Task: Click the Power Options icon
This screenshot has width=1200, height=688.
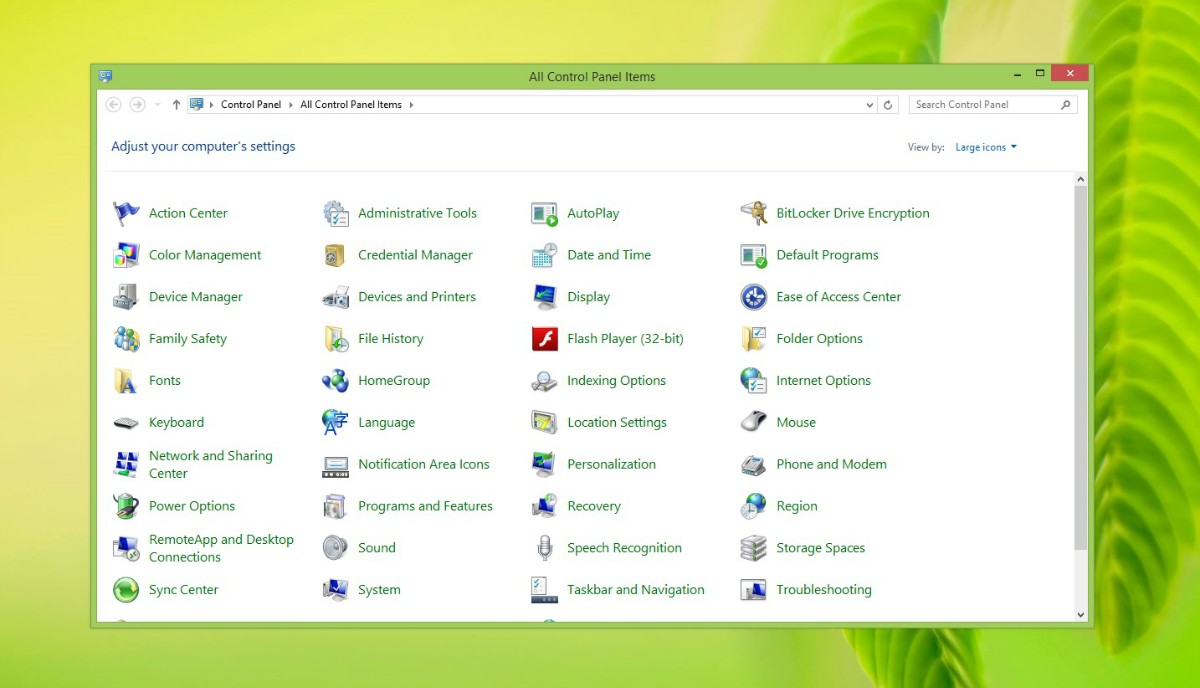Action: pyautogui.click(x=126, y=506)
